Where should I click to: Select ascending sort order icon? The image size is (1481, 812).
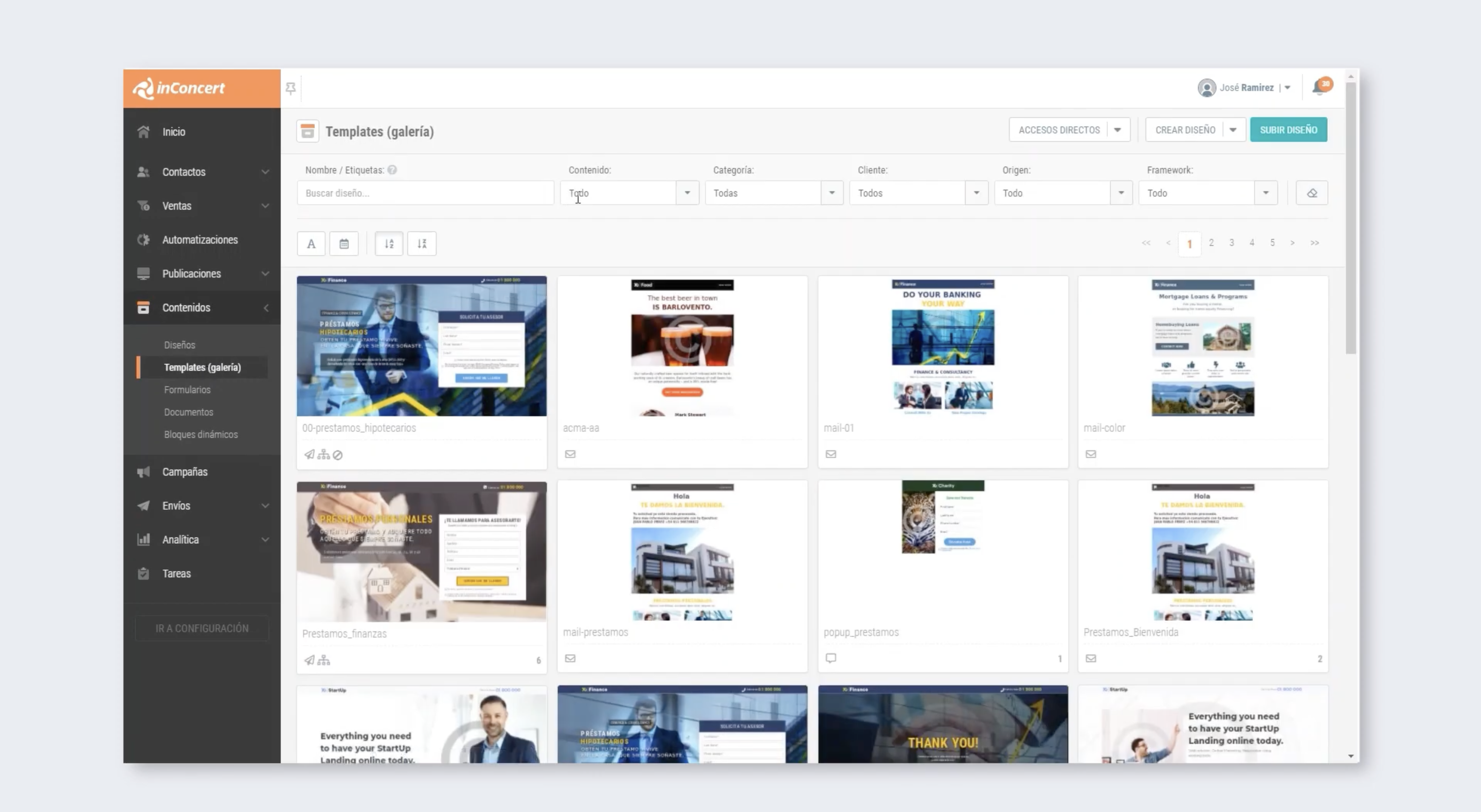[x=389, y=244]
